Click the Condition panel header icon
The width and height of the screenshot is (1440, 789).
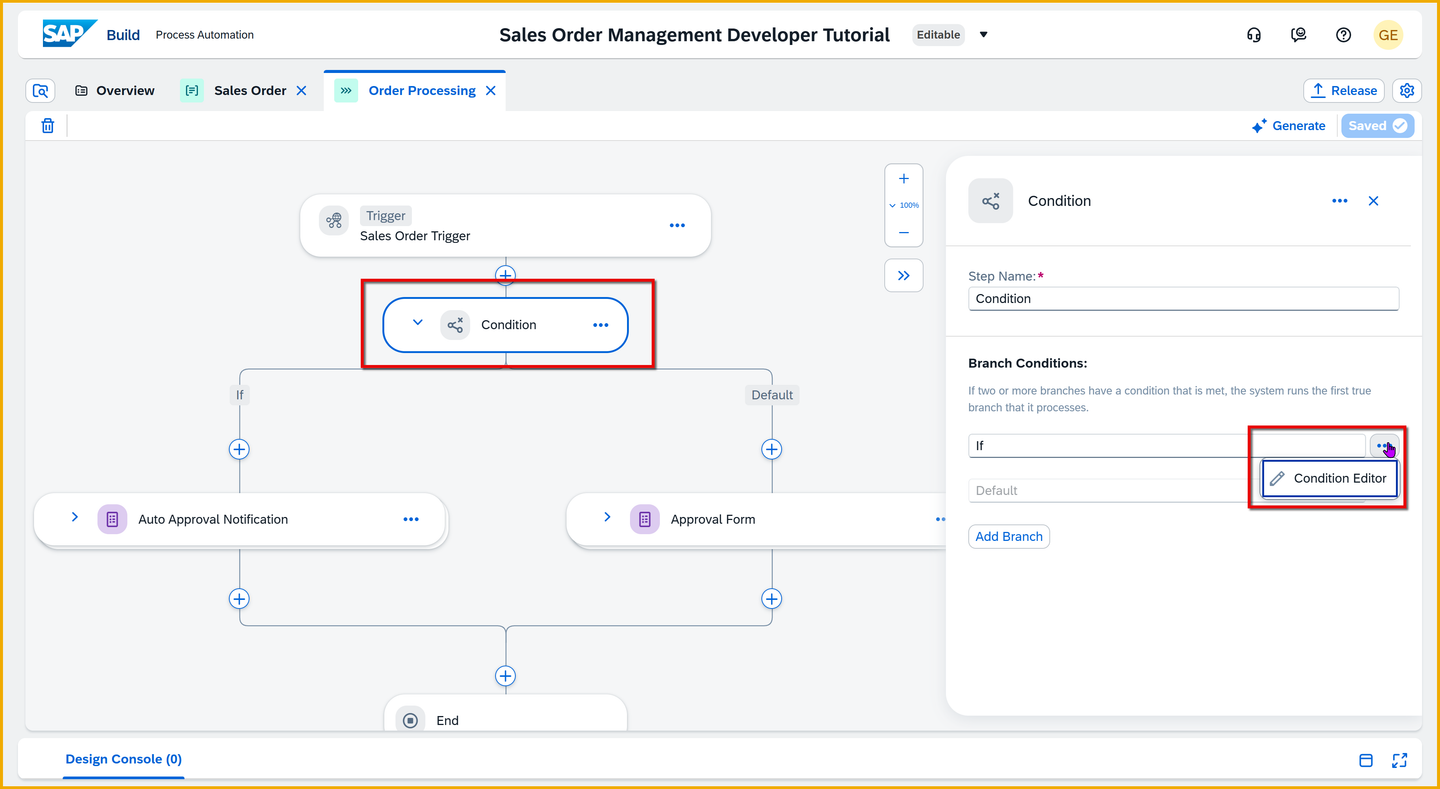pos(990,201)
